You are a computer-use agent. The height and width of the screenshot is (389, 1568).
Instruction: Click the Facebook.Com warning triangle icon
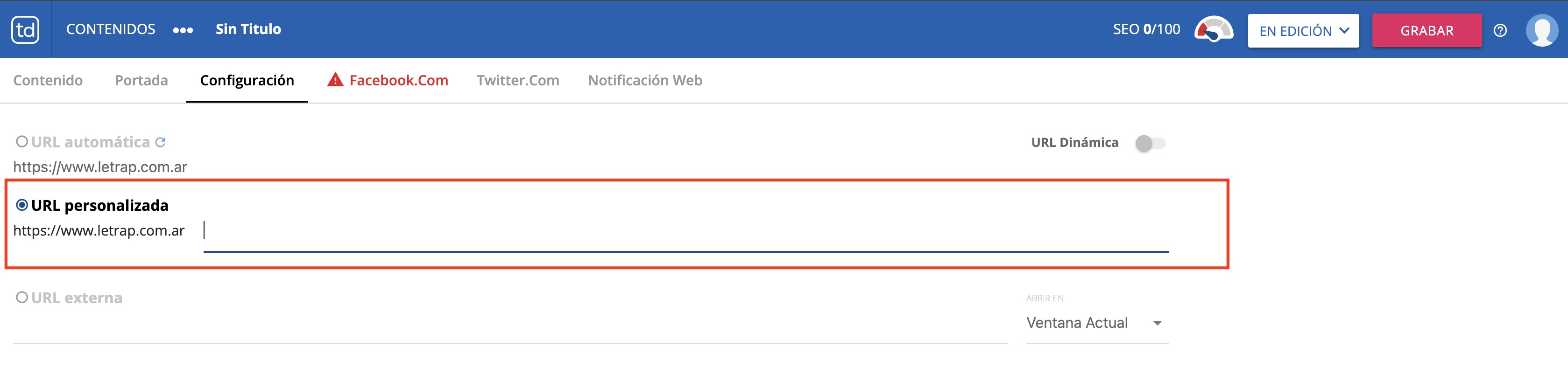click(x=335, y=80)
